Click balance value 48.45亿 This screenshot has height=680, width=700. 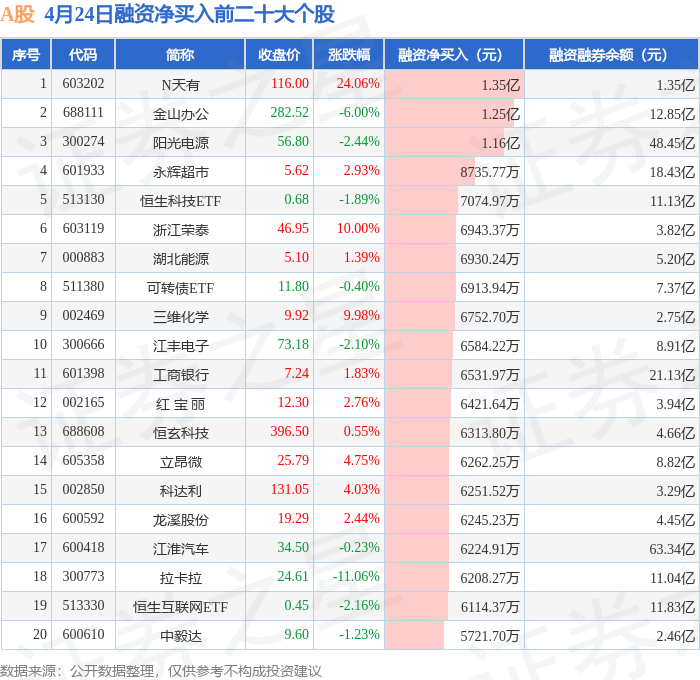(x=672, y=143)
